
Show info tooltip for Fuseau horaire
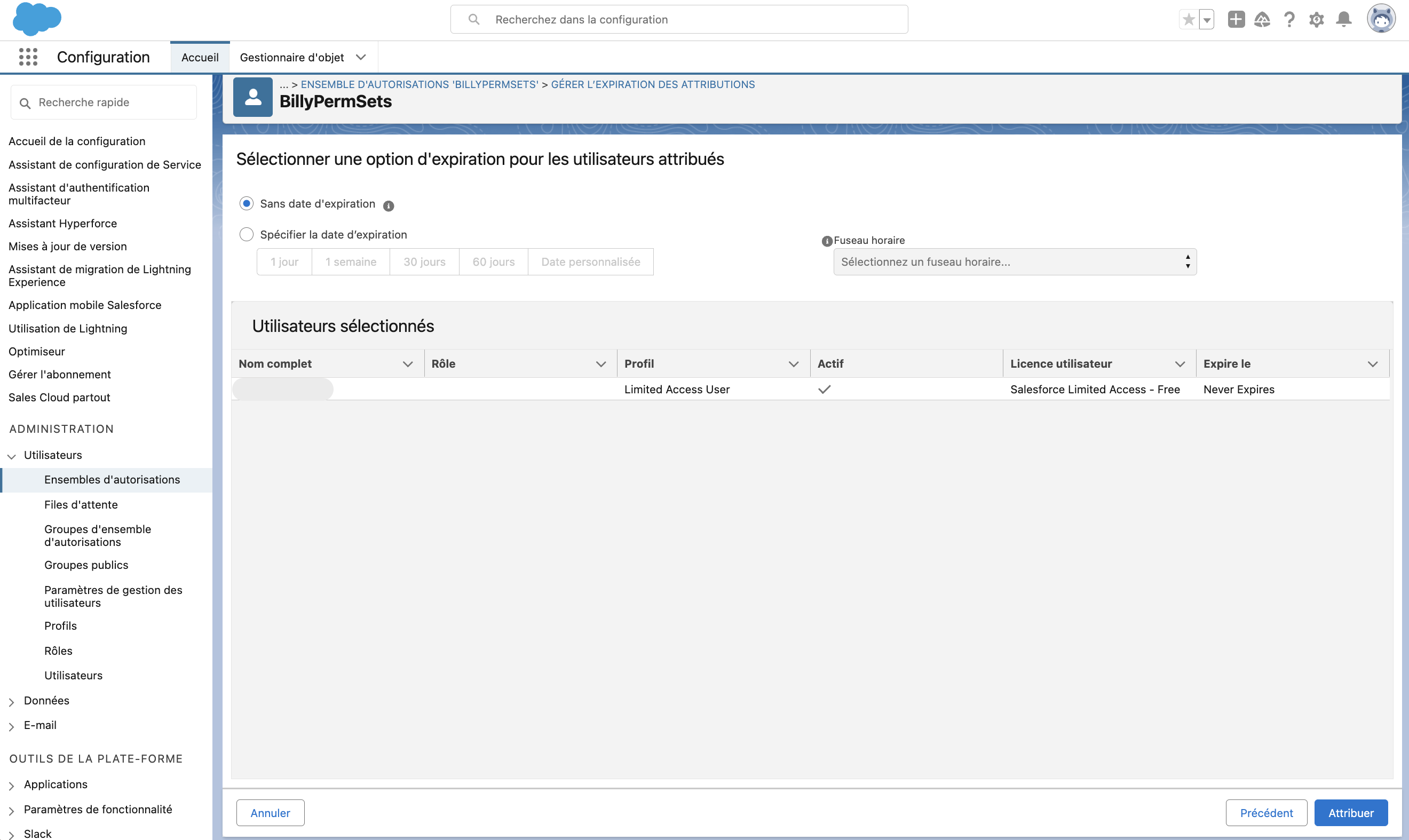pyautogui.click(x=827, y=241)
